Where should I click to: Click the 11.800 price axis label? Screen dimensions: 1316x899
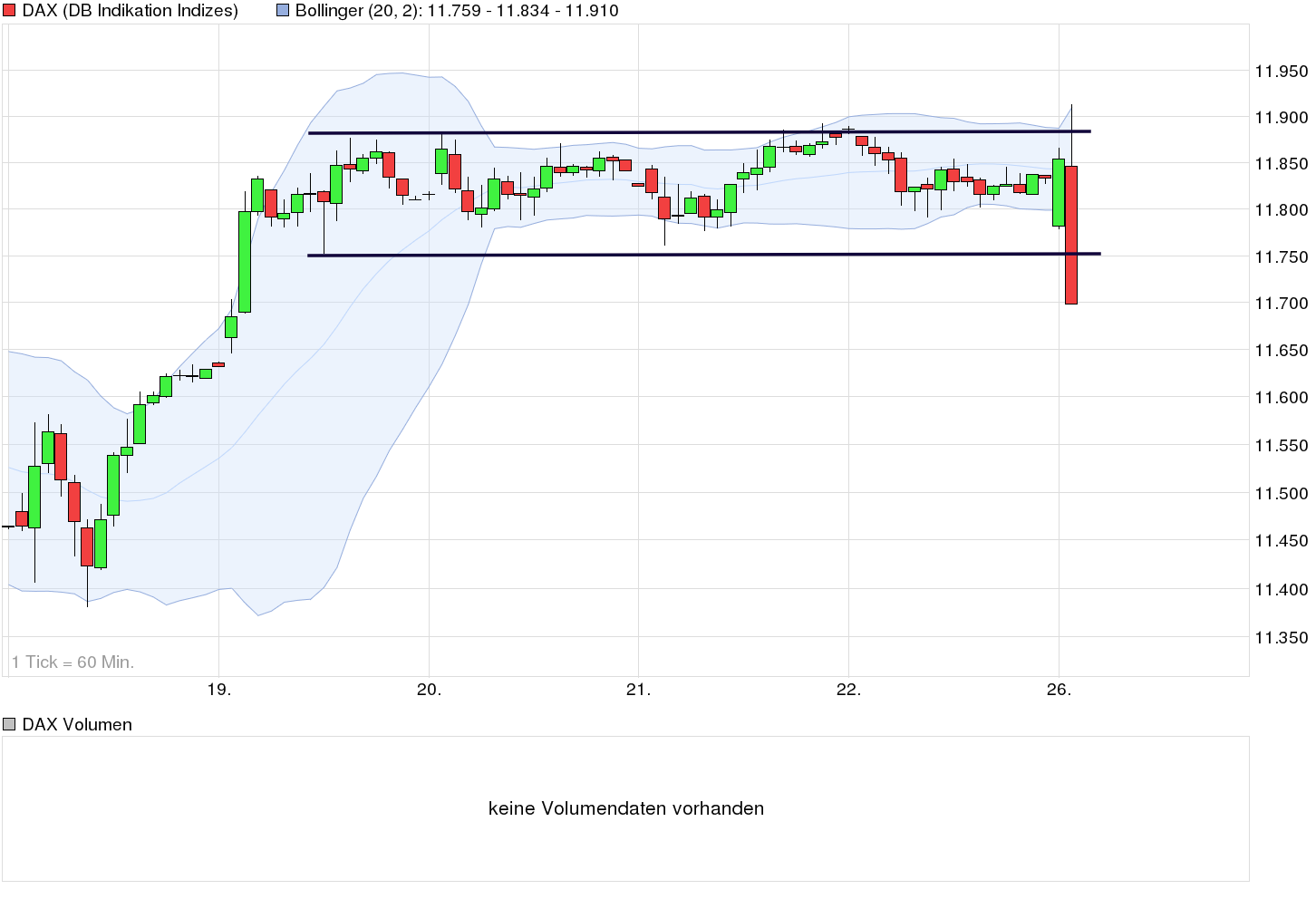[x=1281, y=210]
